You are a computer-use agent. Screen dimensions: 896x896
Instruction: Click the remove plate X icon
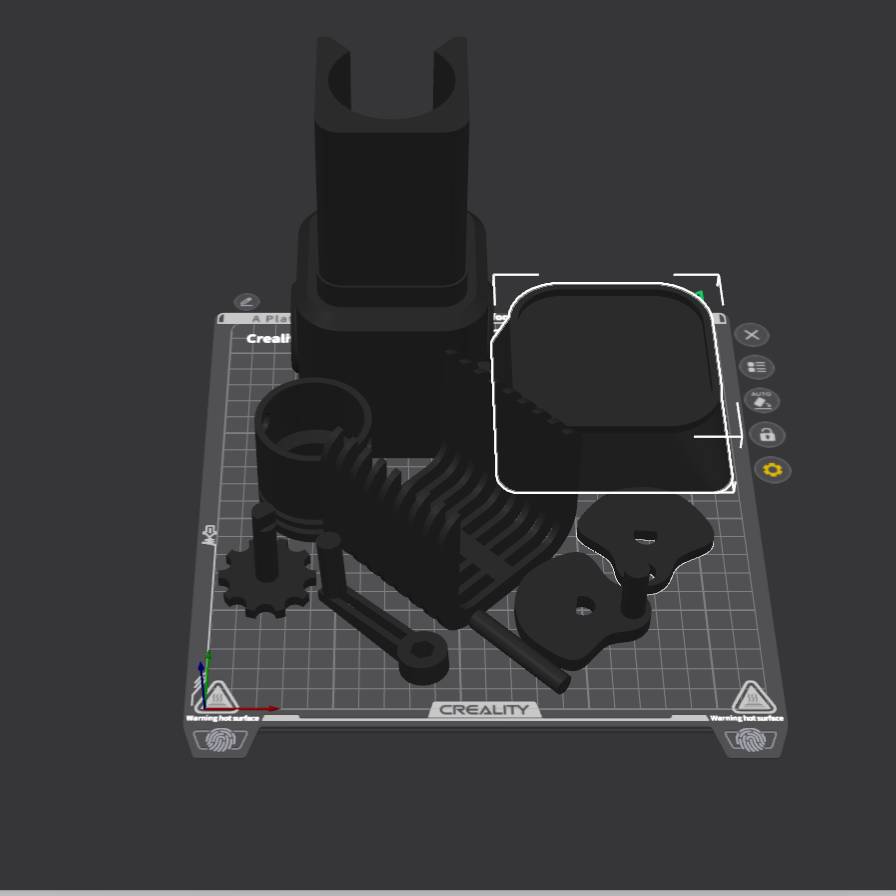pos(752,335)
